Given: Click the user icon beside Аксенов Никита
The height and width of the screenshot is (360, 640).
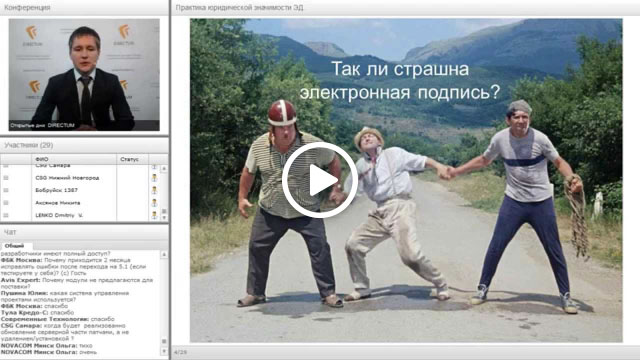Looking at the screenshot, I should click(154, 203).
